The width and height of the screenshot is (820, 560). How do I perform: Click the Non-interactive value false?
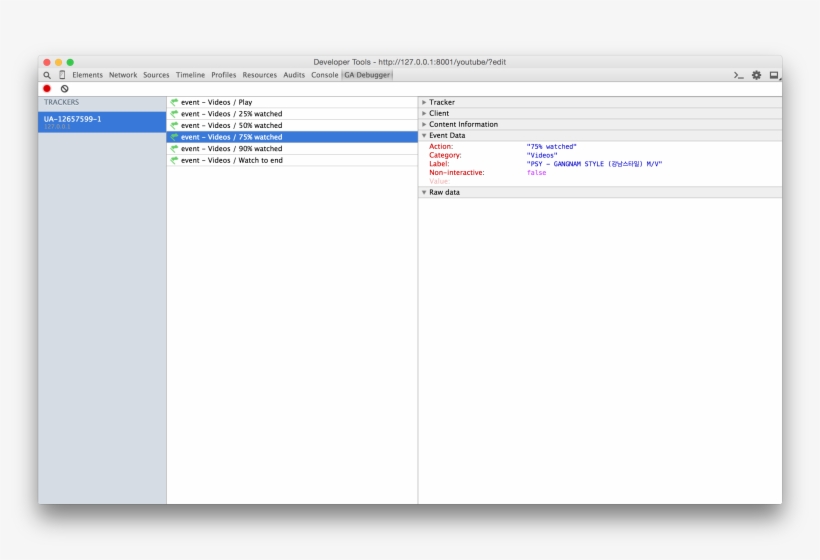[537, 173]
